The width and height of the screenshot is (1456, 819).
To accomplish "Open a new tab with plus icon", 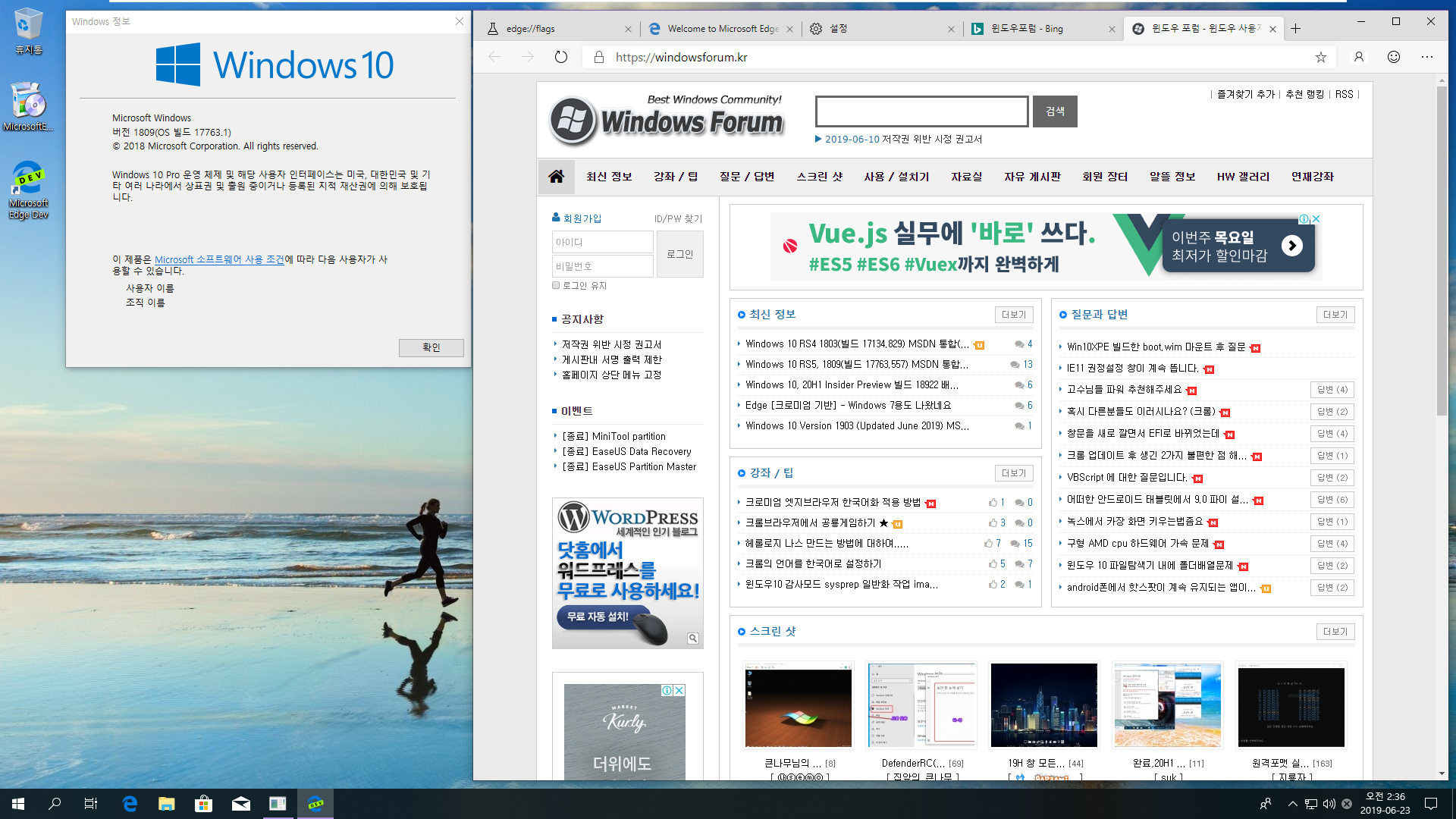I will click(x=1296, y=29).
